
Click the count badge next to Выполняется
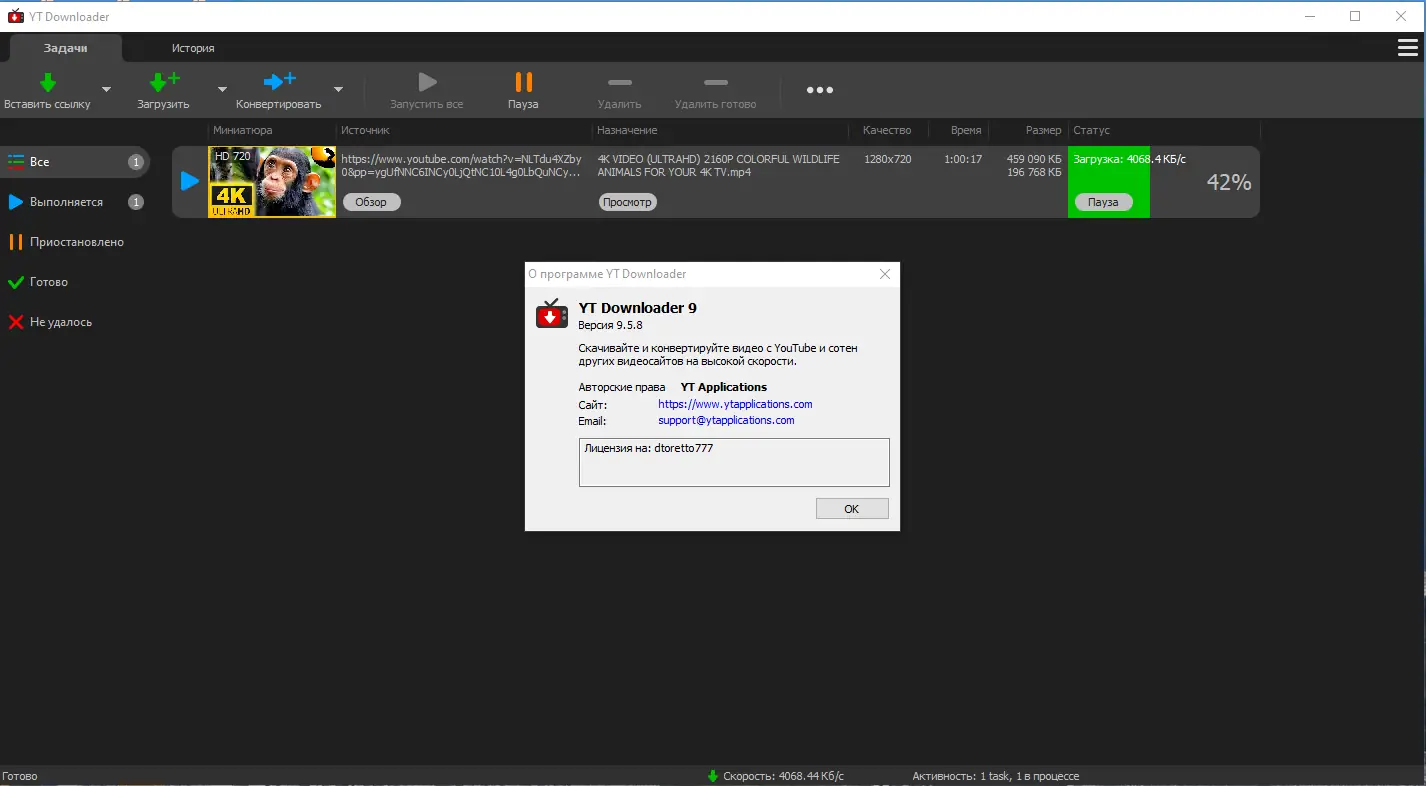136,202
